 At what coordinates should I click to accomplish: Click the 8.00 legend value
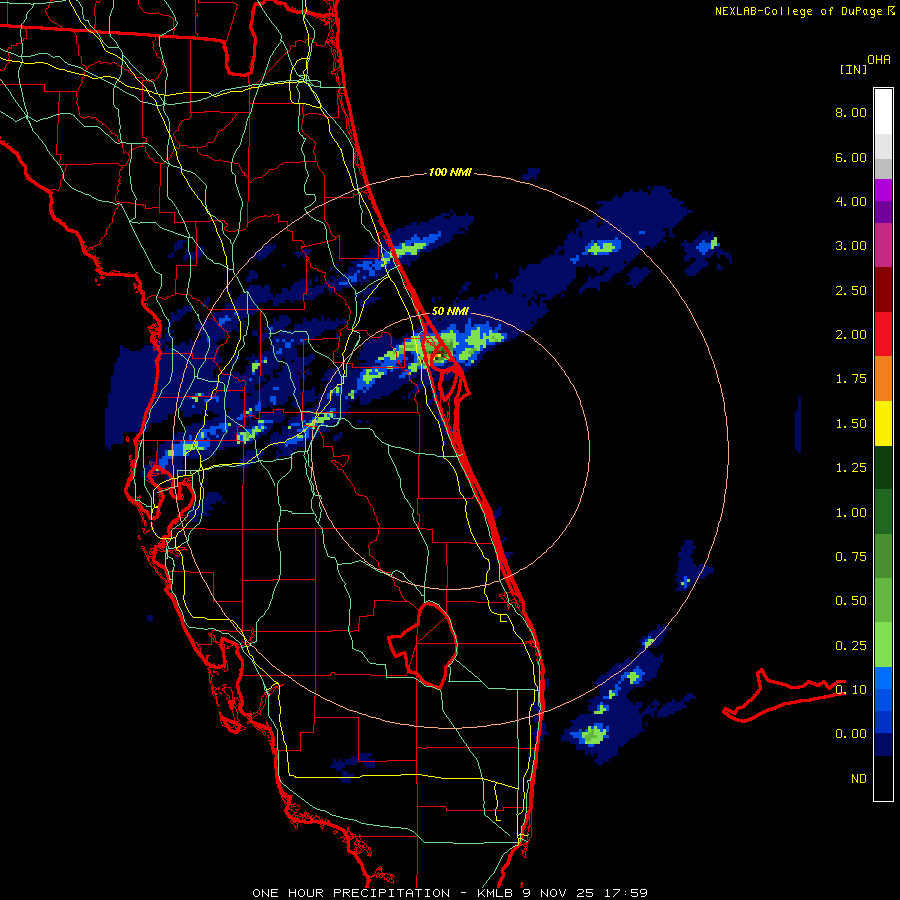tap(851, 112)
